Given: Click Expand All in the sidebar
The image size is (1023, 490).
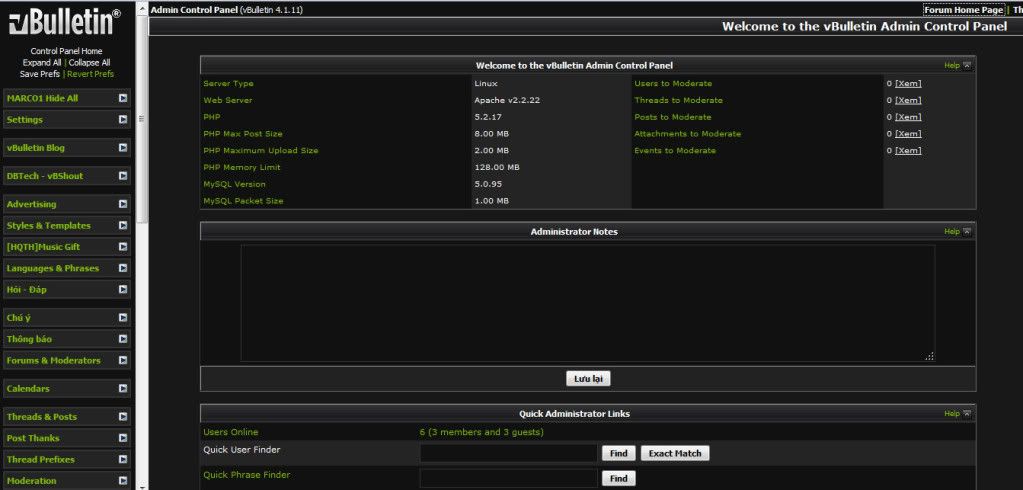Looking at the screenshot, I should pos(43,62).
